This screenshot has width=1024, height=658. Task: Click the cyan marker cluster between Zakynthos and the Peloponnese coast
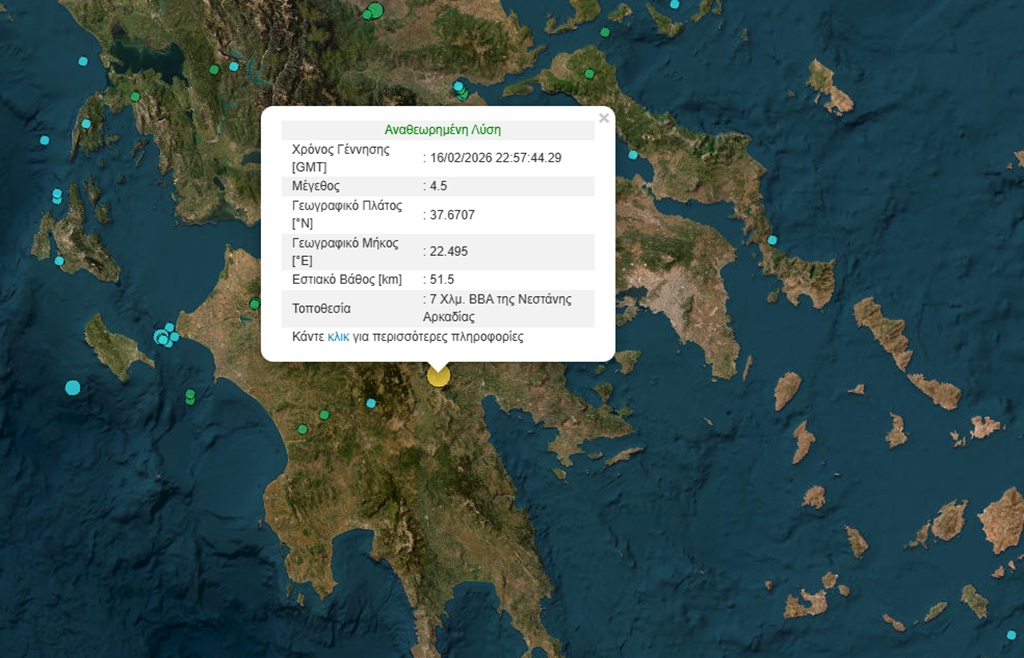click(165, 336)
